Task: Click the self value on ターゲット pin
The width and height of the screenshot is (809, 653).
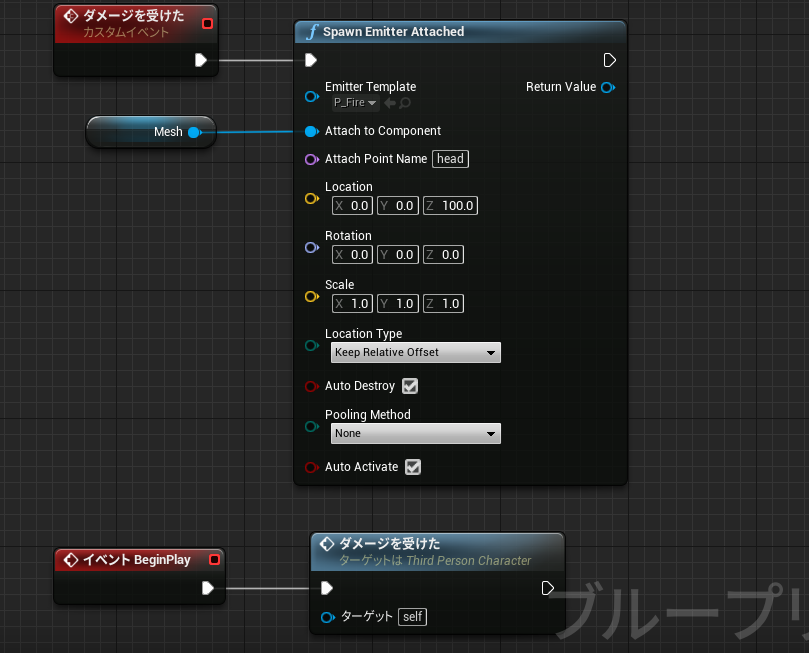Action: pos(412,617)
